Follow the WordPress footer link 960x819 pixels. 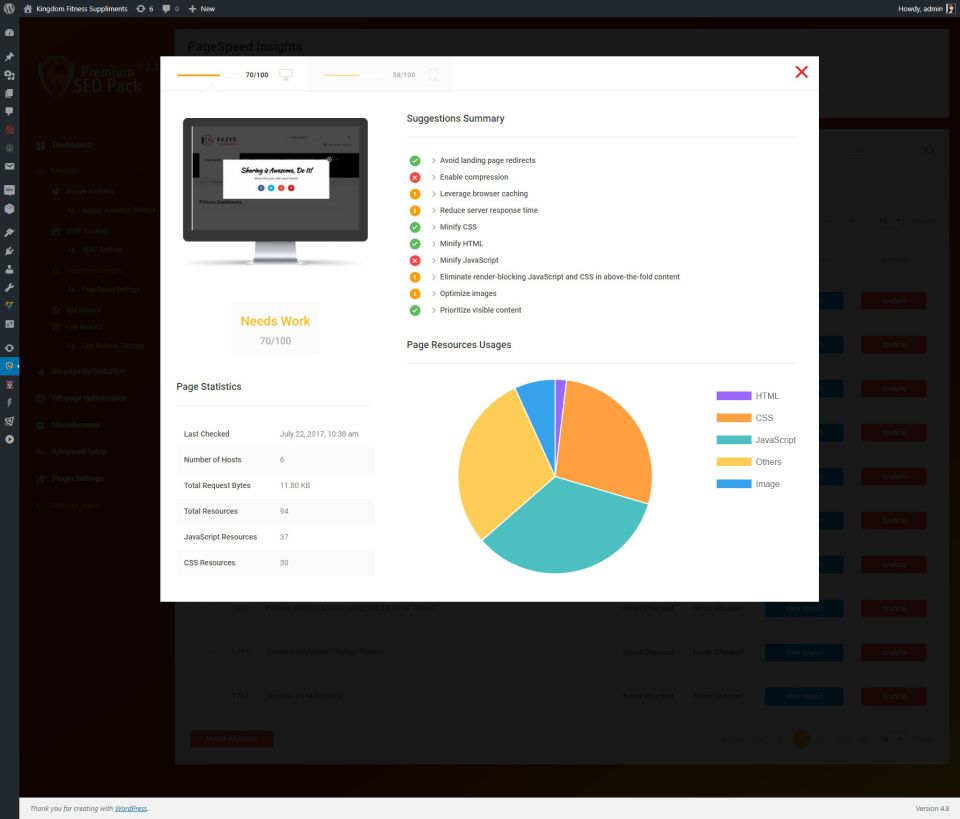tap(130, 808)
